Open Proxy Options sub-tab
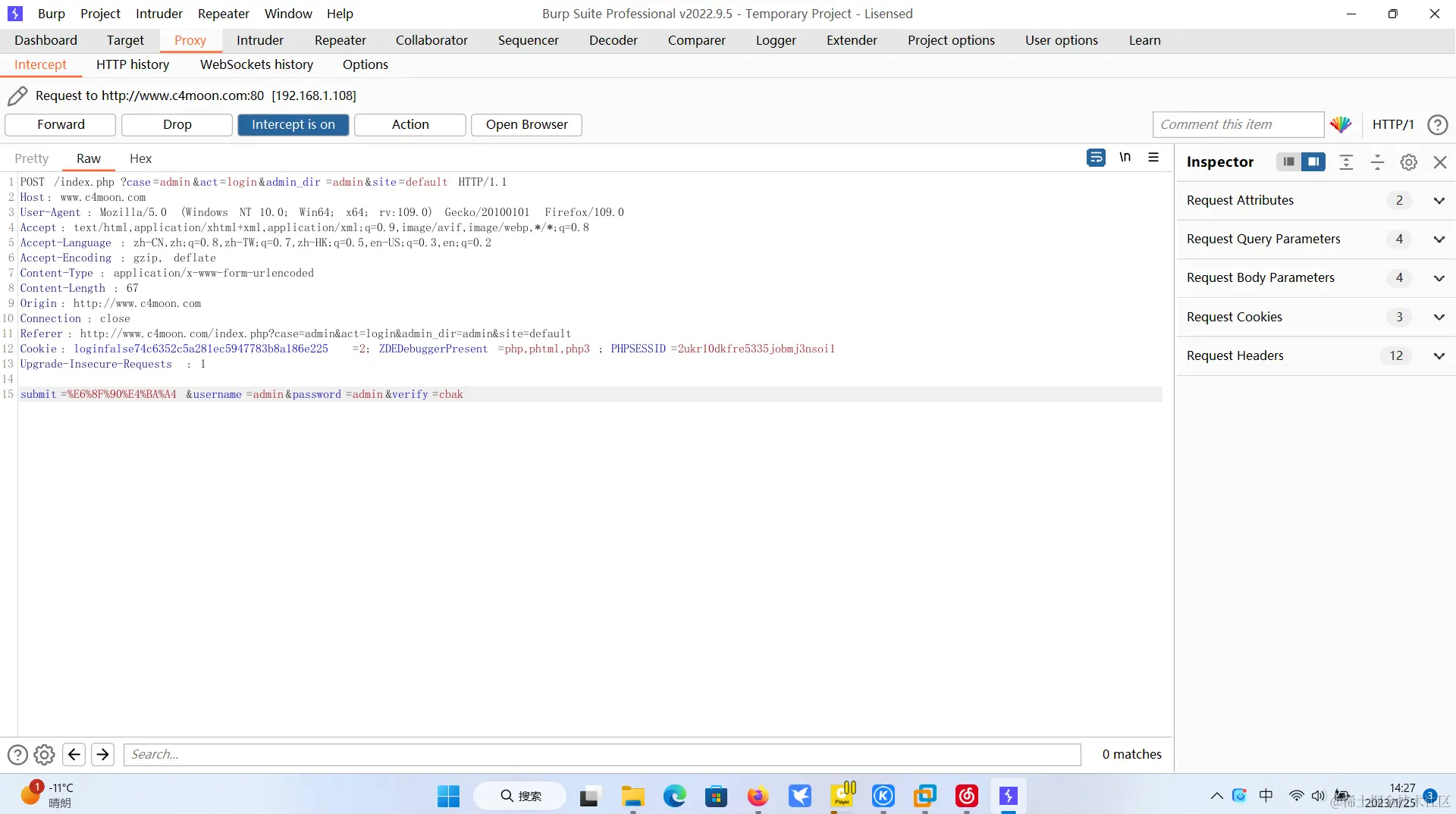 tap(365, 64)
